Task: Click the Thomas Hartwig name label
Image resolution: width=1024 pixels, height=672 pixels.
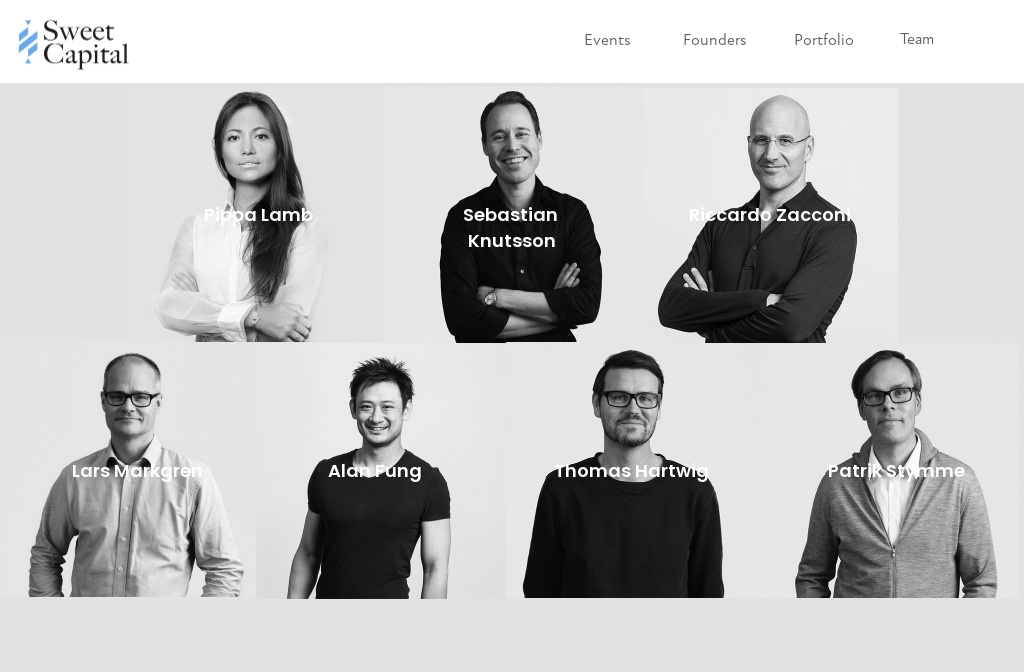Action: point(632,472)
